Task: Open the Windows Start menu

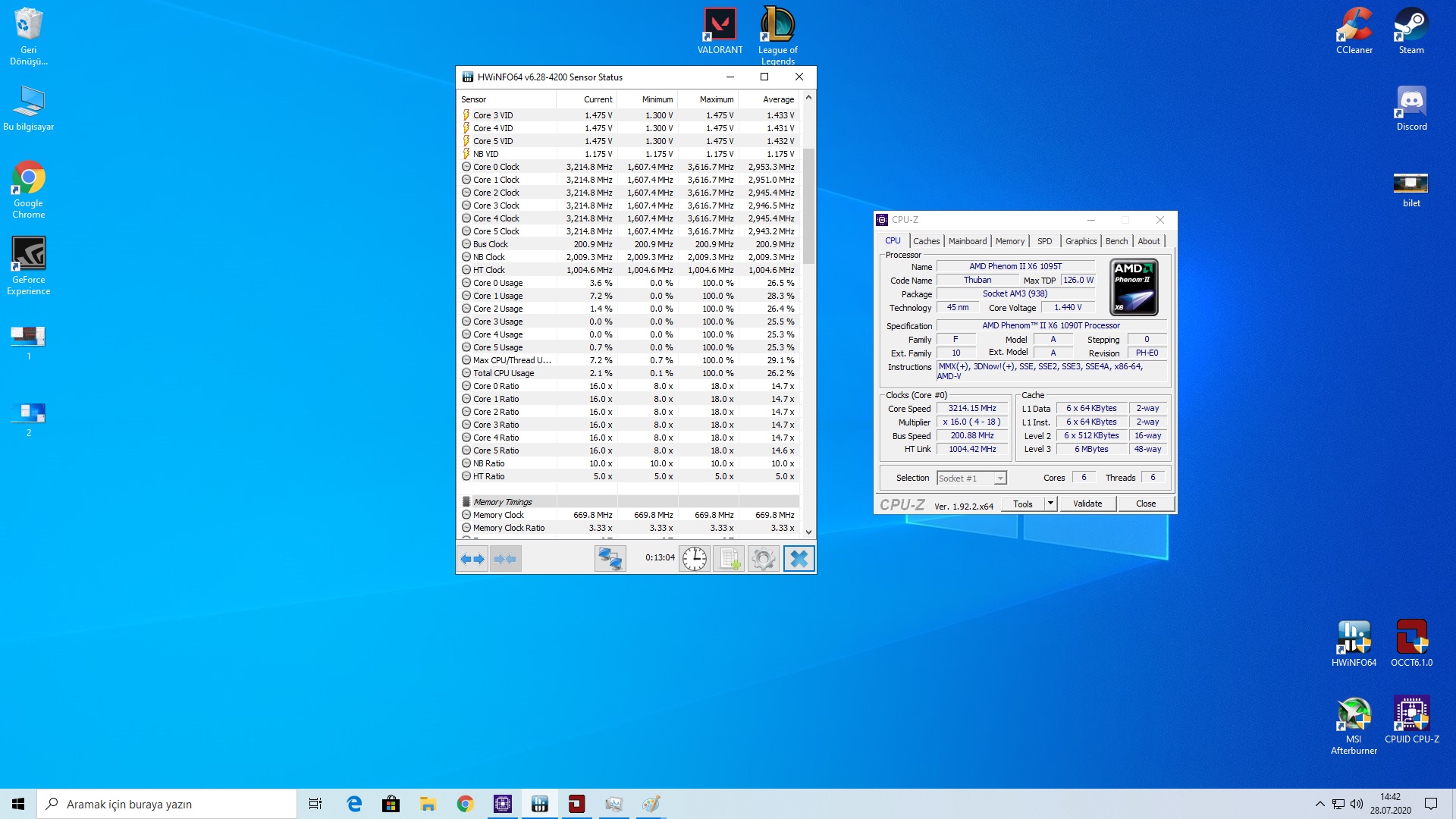Action: tap(18, 804)
